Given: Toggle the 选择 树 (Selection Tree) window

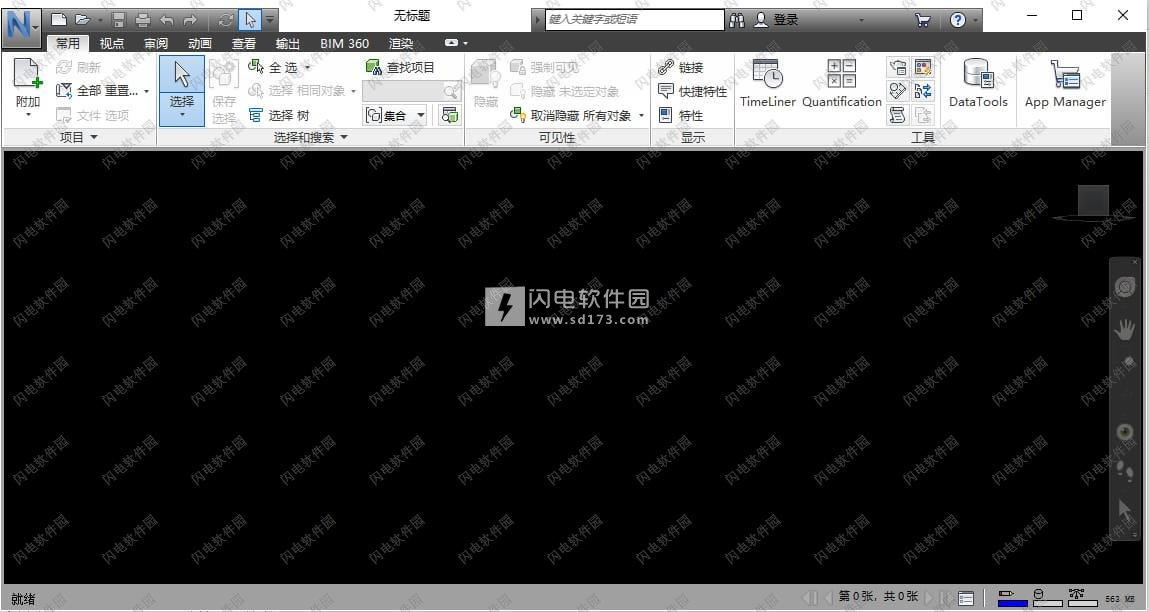Looking at the screenshot, I should coord(278,115).
